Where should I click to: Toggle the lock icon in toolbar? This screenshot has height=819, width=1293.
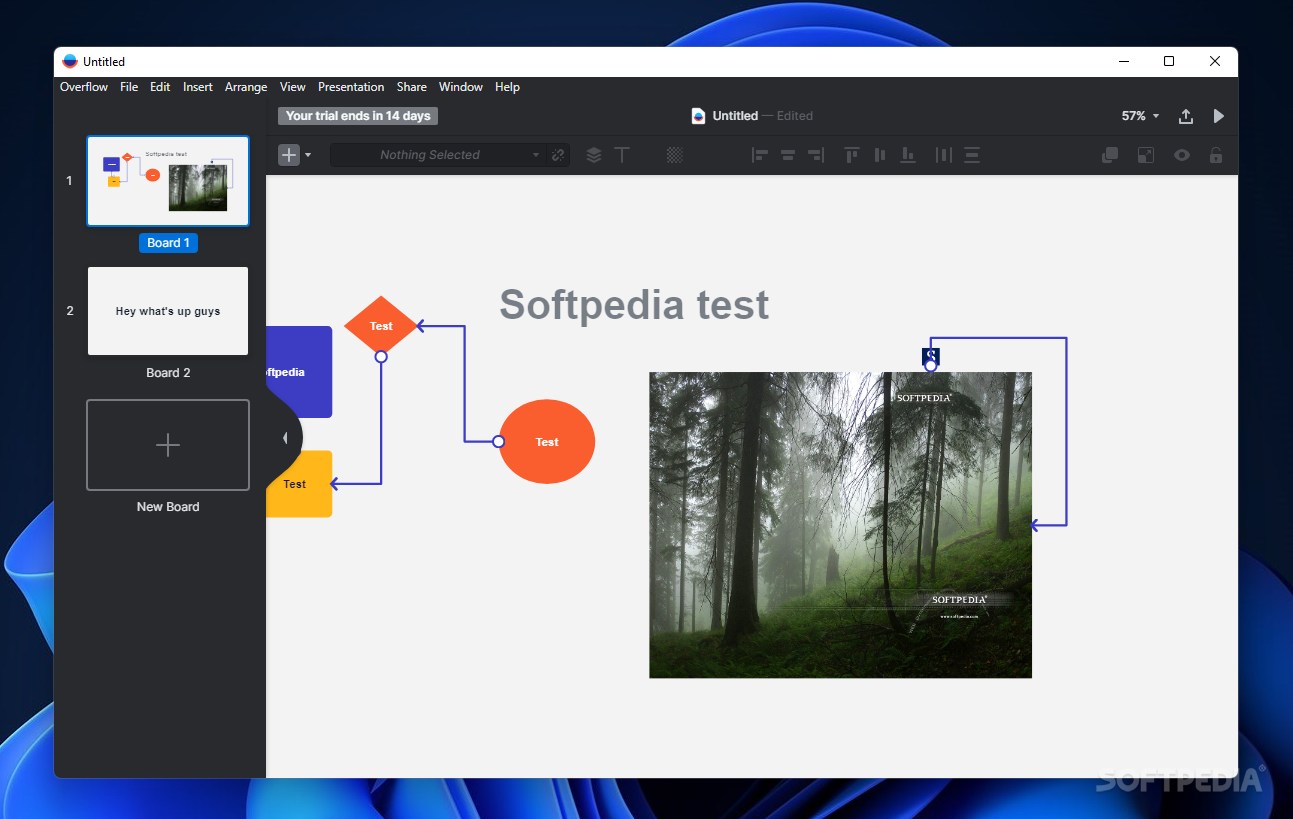pos(1216,155)
